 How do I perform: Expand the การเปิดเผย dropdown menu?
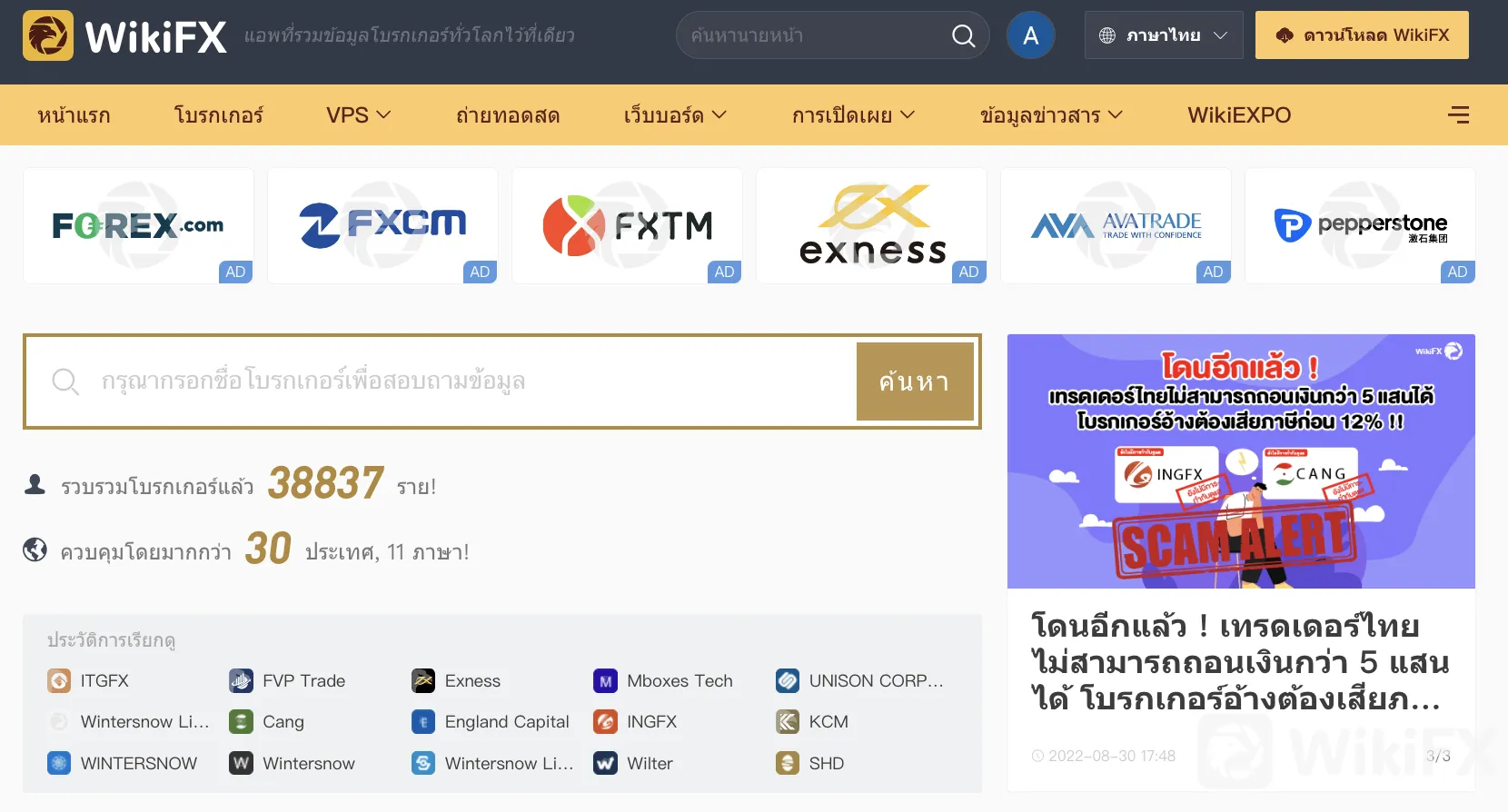[x=853, y=115]
